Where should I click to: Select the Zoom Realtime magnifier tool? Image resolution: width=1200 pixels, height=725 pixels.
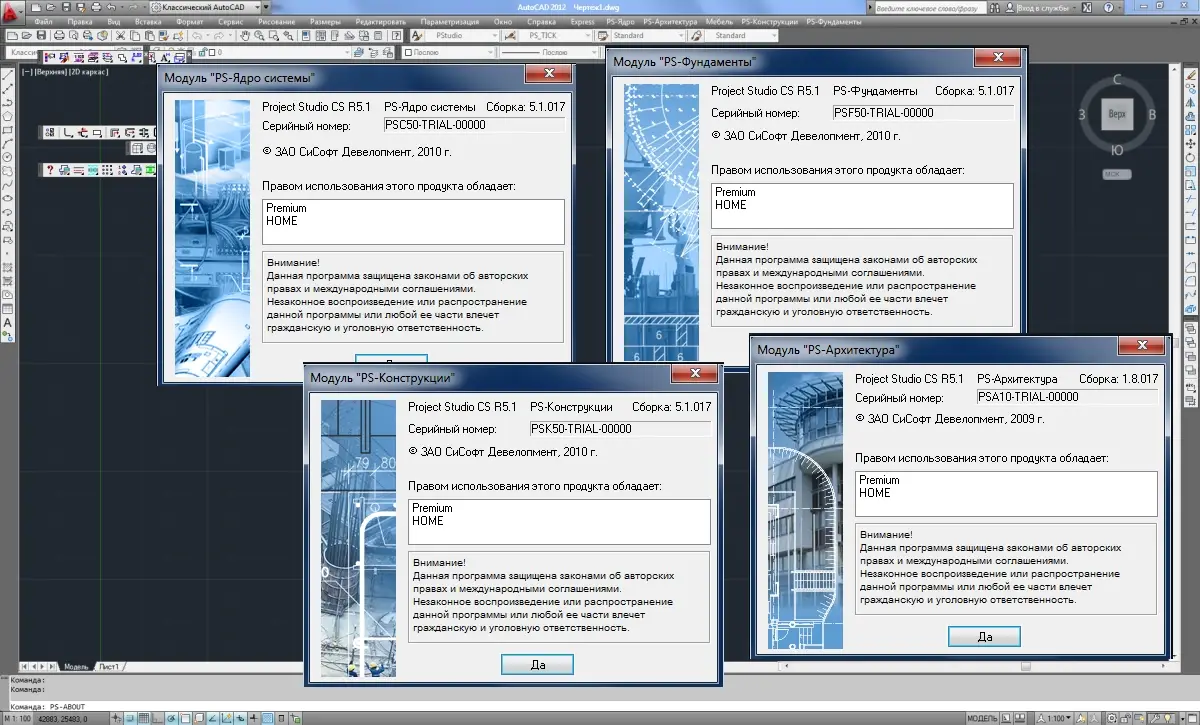(259, 36)
